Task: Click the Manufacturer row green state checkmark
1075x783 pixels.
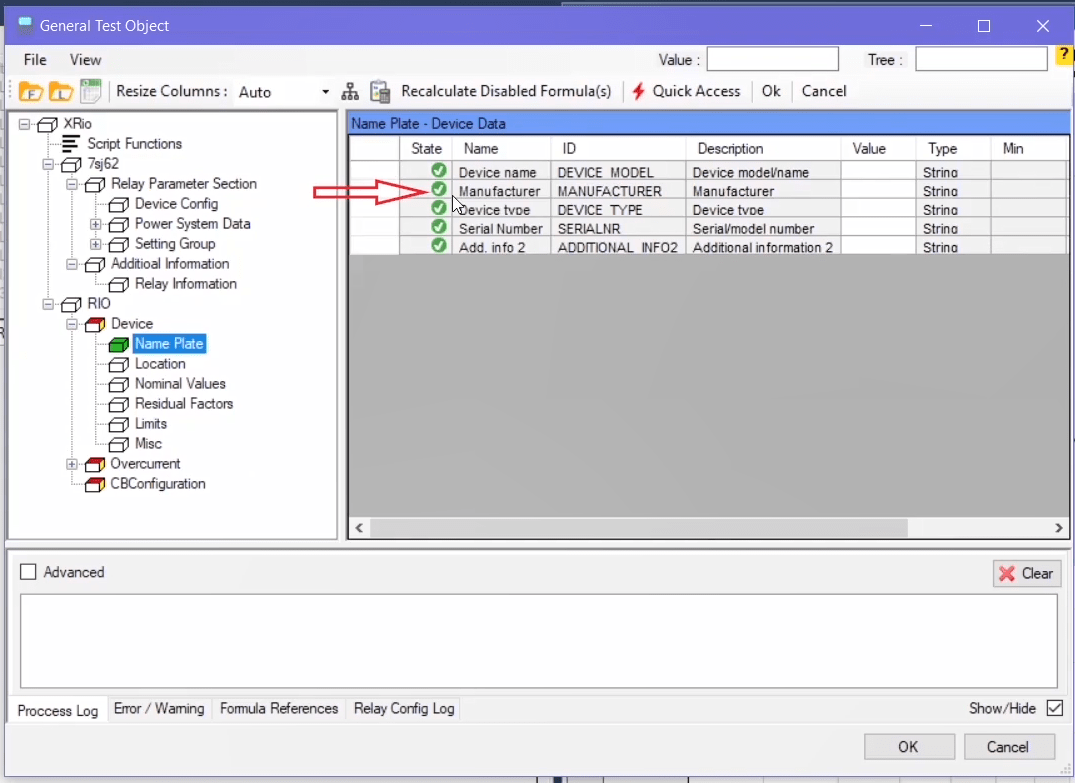Action: [438, 190]
